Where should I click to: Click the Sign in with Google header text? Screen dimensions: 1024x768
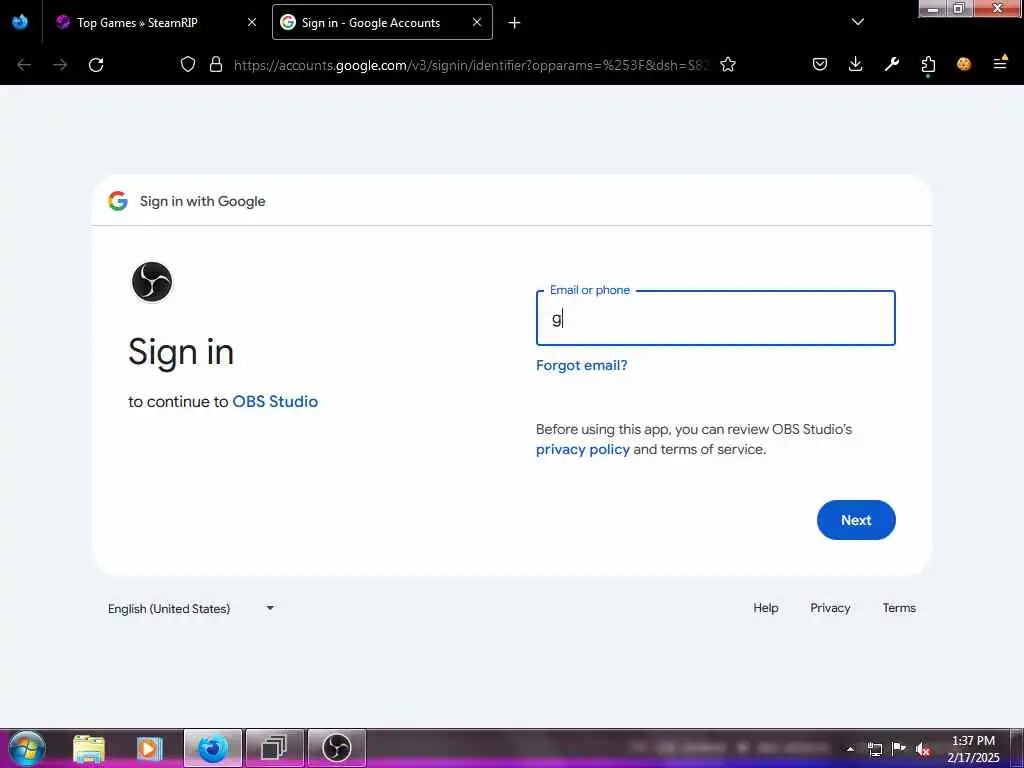[x=202, y=201]
